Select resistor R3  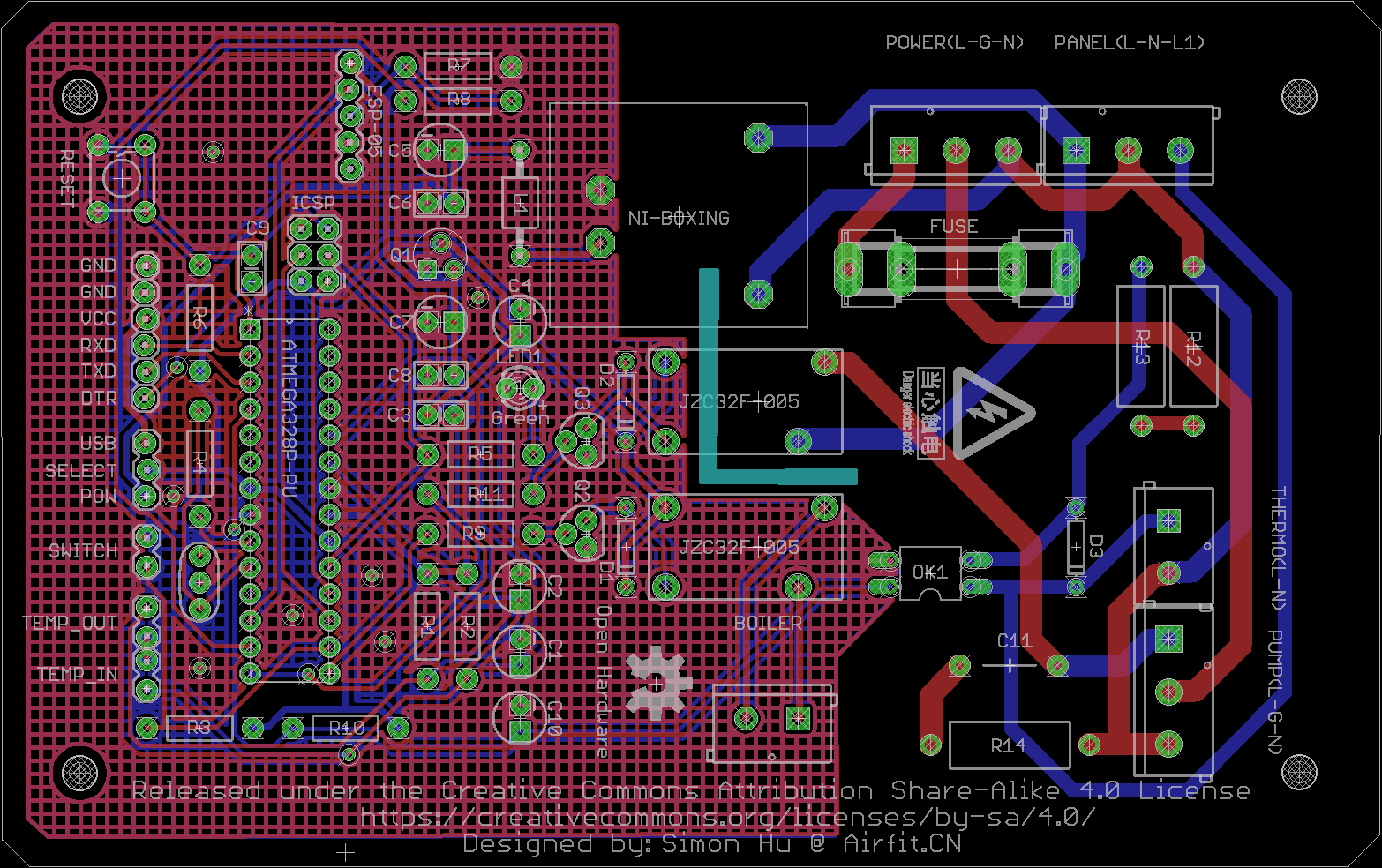199,728
